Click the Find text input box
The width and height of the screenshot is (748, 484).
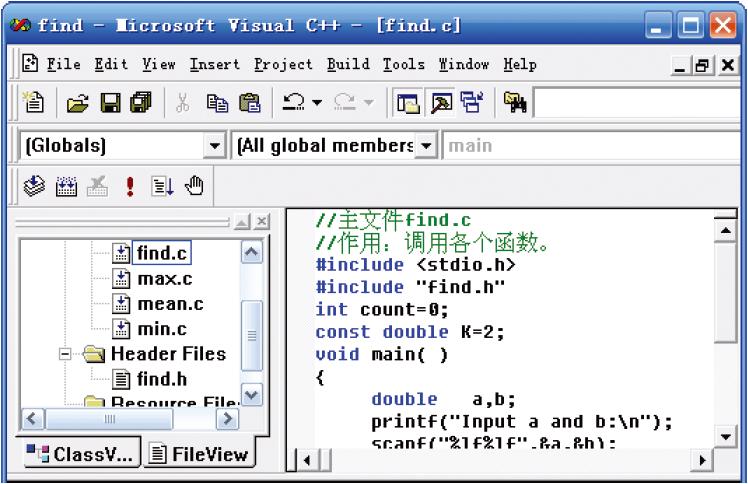tap(638, 102)
